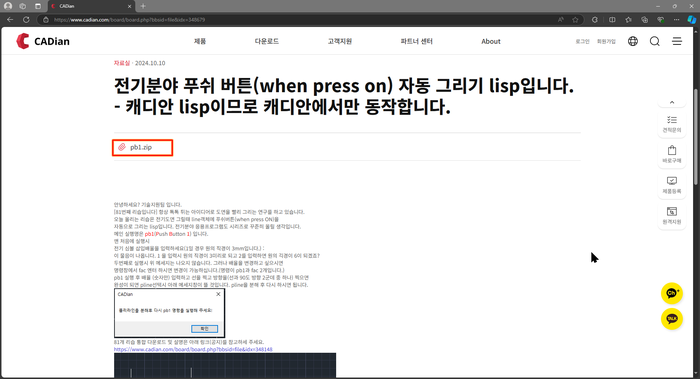Click the browser back arrow
The image size is (700, 379).
(x=10, y=20)
